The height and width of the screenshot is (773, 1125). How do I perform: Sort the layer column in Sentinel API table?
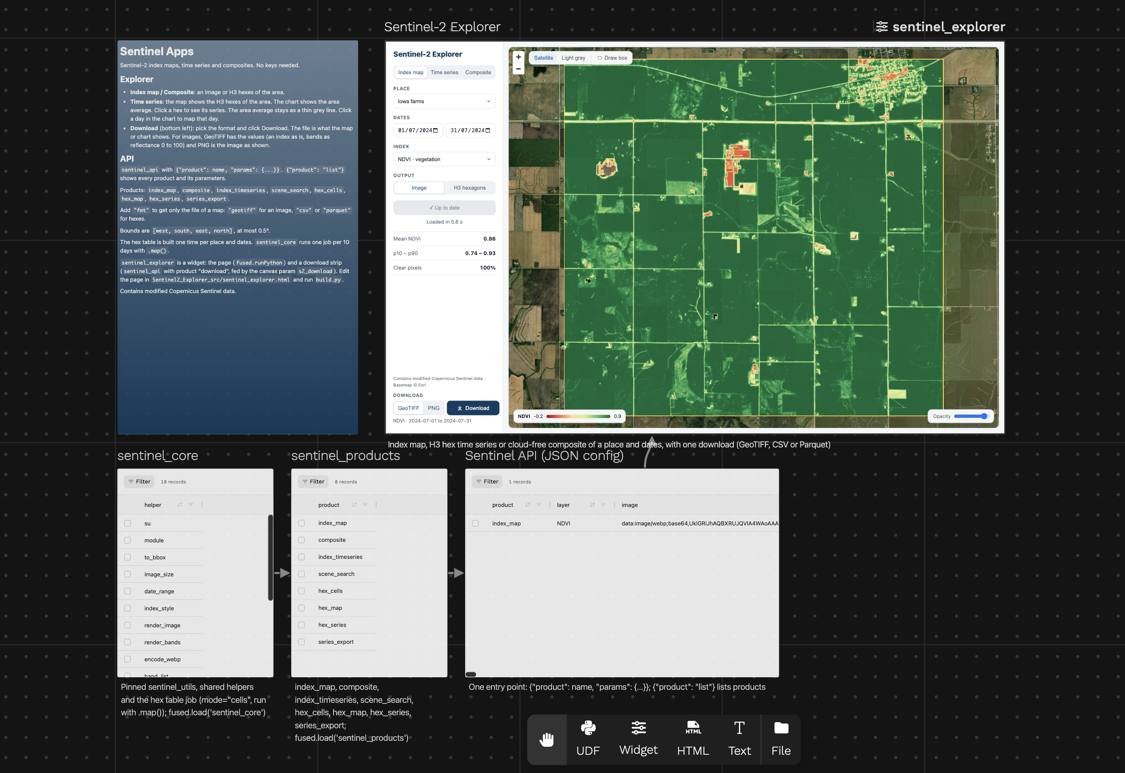pos(592,505)
